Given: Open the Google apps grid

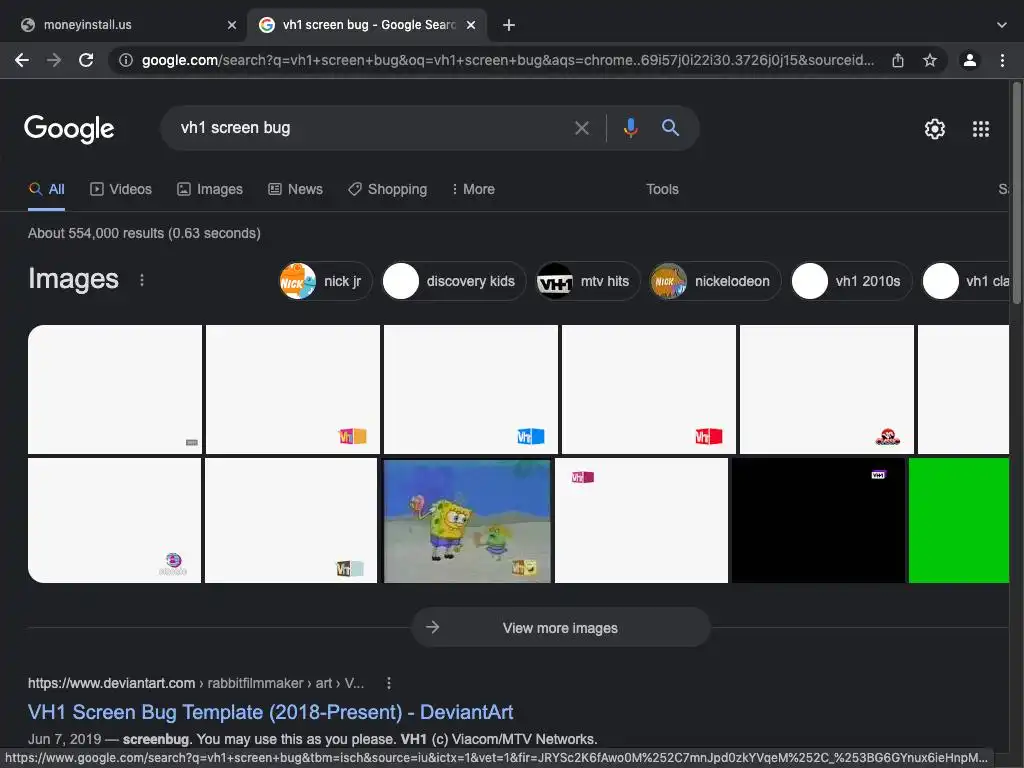Looking at the screenshot, I should (x=981, y=129).
